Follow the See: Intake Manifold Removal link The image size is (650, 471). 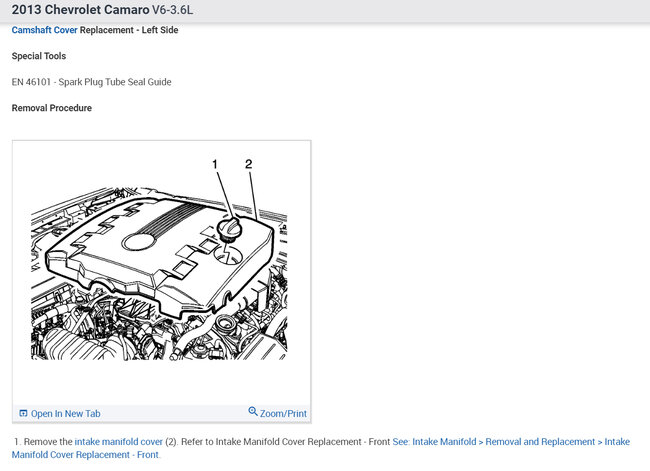coord(320,448)
